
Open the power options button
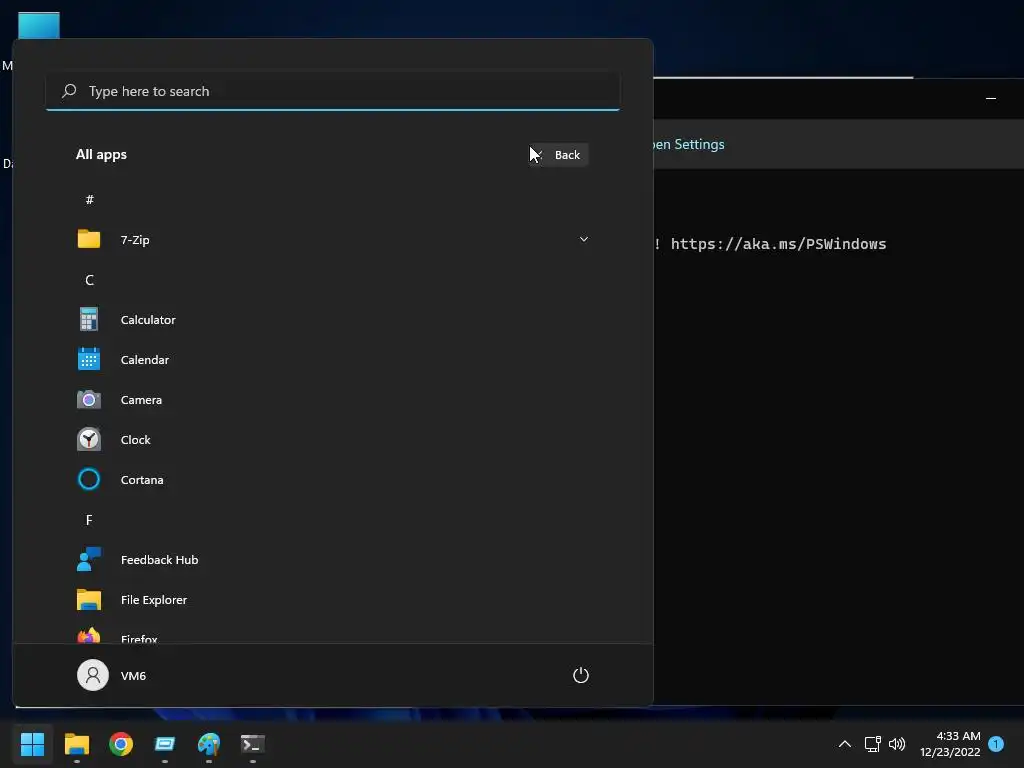point(581,675)
